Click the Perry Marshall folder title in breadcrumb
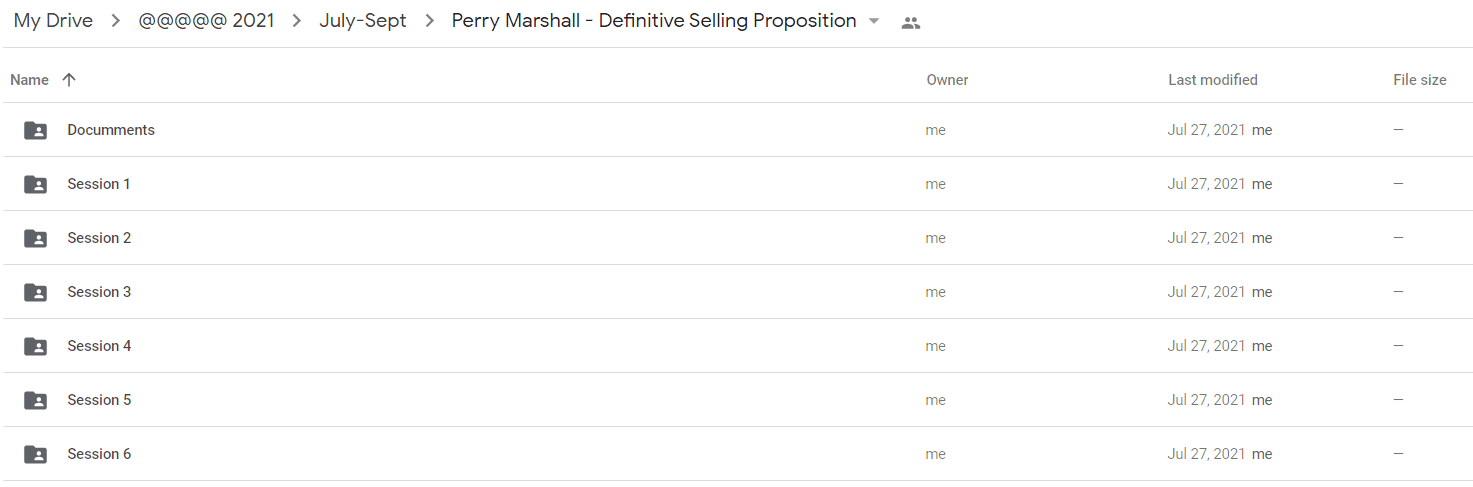Screen dimensions: 1473x487 click(x=654, y=21)
